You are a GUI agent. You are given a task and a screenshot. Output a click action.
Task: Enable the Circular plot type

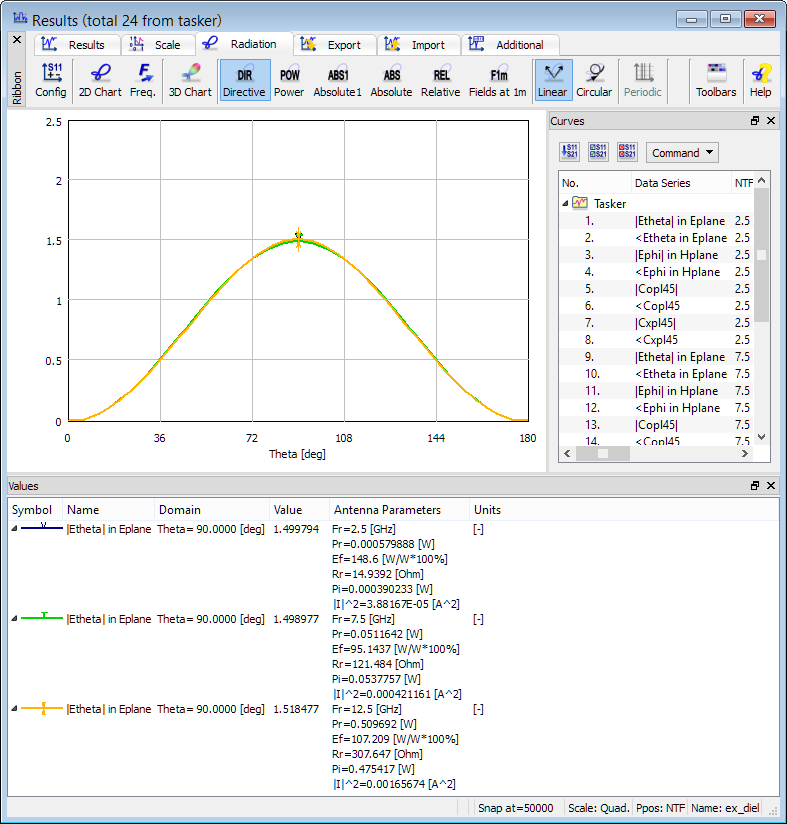594,80
